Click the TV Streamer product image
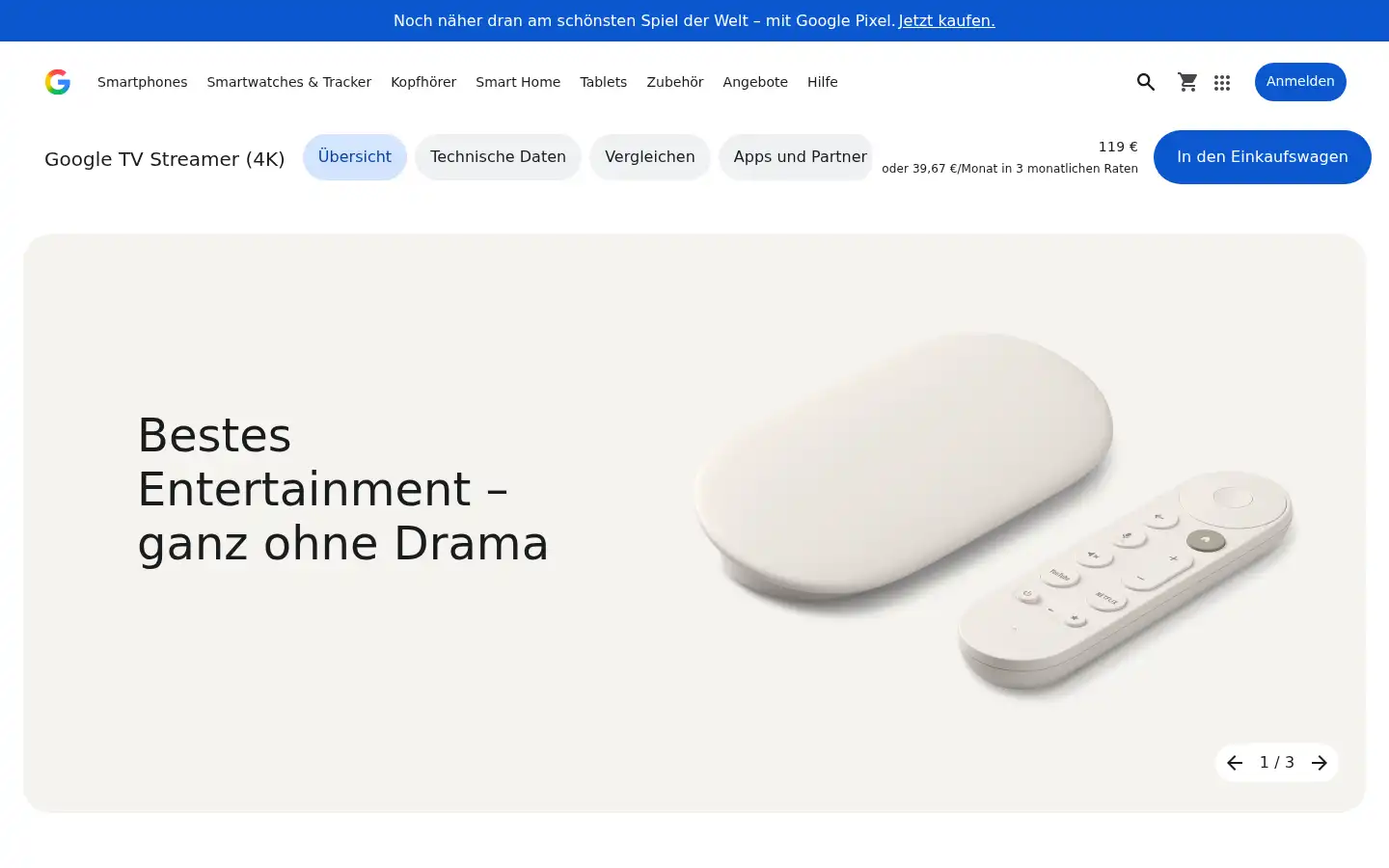 [994, 516]
